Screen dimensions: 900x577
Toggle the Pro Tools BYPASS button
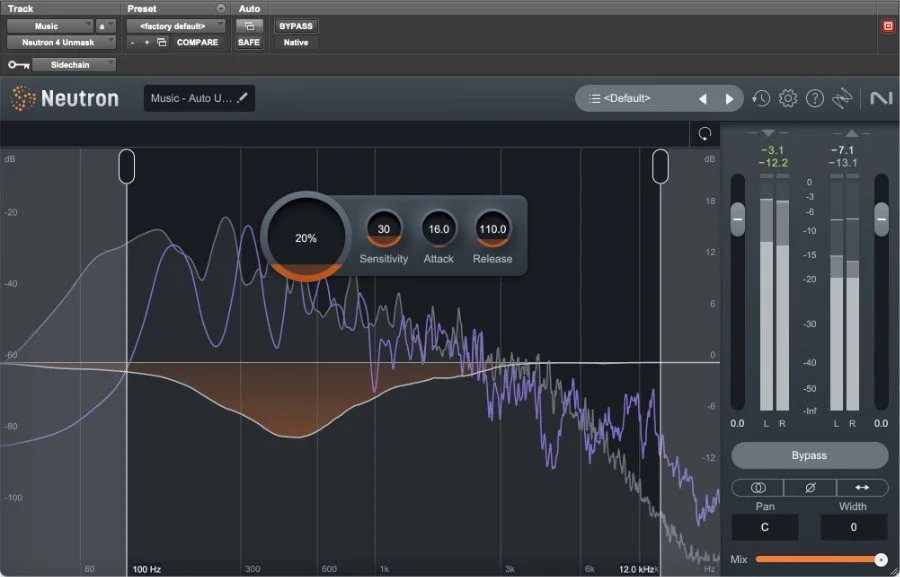pyautogui.click(x=296, y=26)
